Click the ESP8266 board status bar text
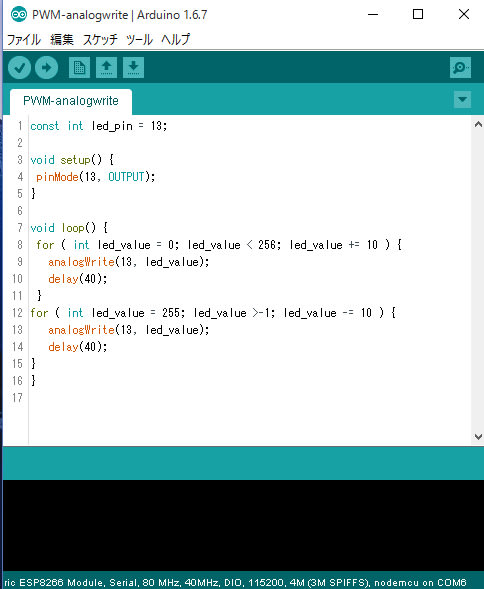This screenshot has width=484, height=589. coord(236,582)
